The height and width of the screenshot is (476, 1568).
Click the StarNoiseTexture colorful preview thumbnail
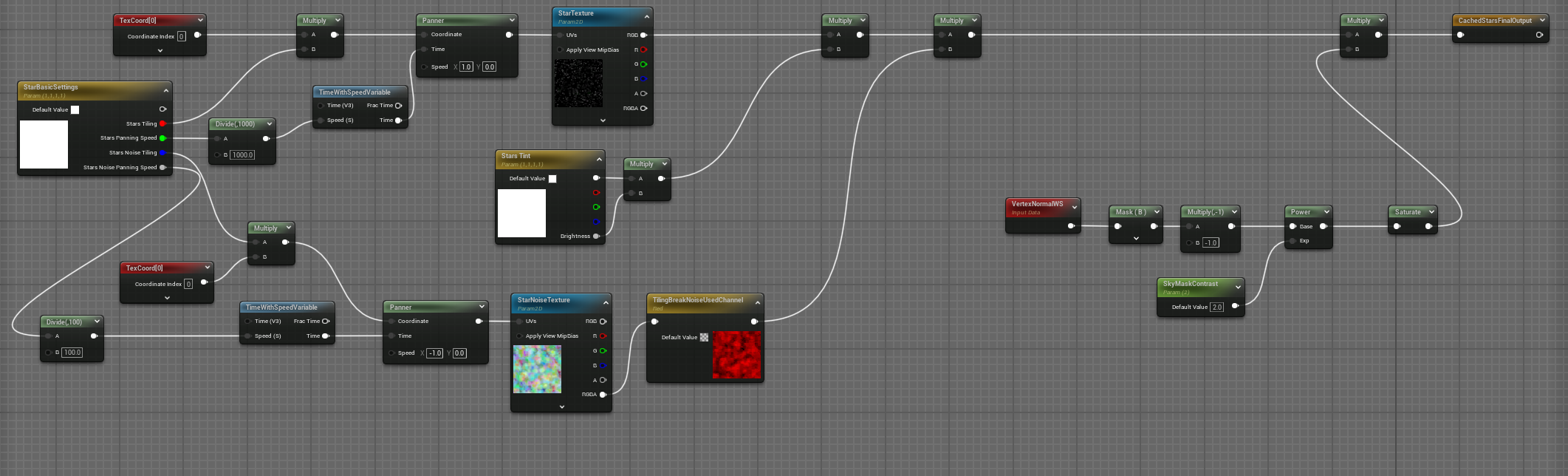[x=537, y=369]
